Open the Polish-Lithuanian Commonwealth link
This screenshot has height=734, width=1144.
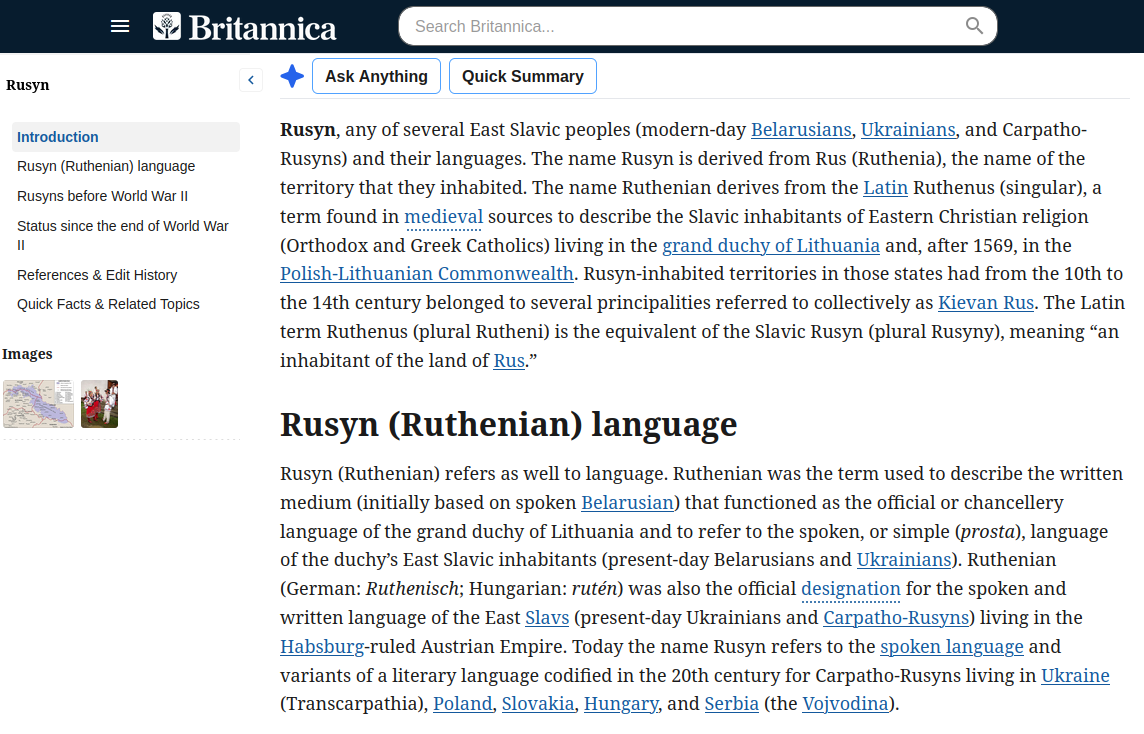pyautogui.click(x=427, y=274)
